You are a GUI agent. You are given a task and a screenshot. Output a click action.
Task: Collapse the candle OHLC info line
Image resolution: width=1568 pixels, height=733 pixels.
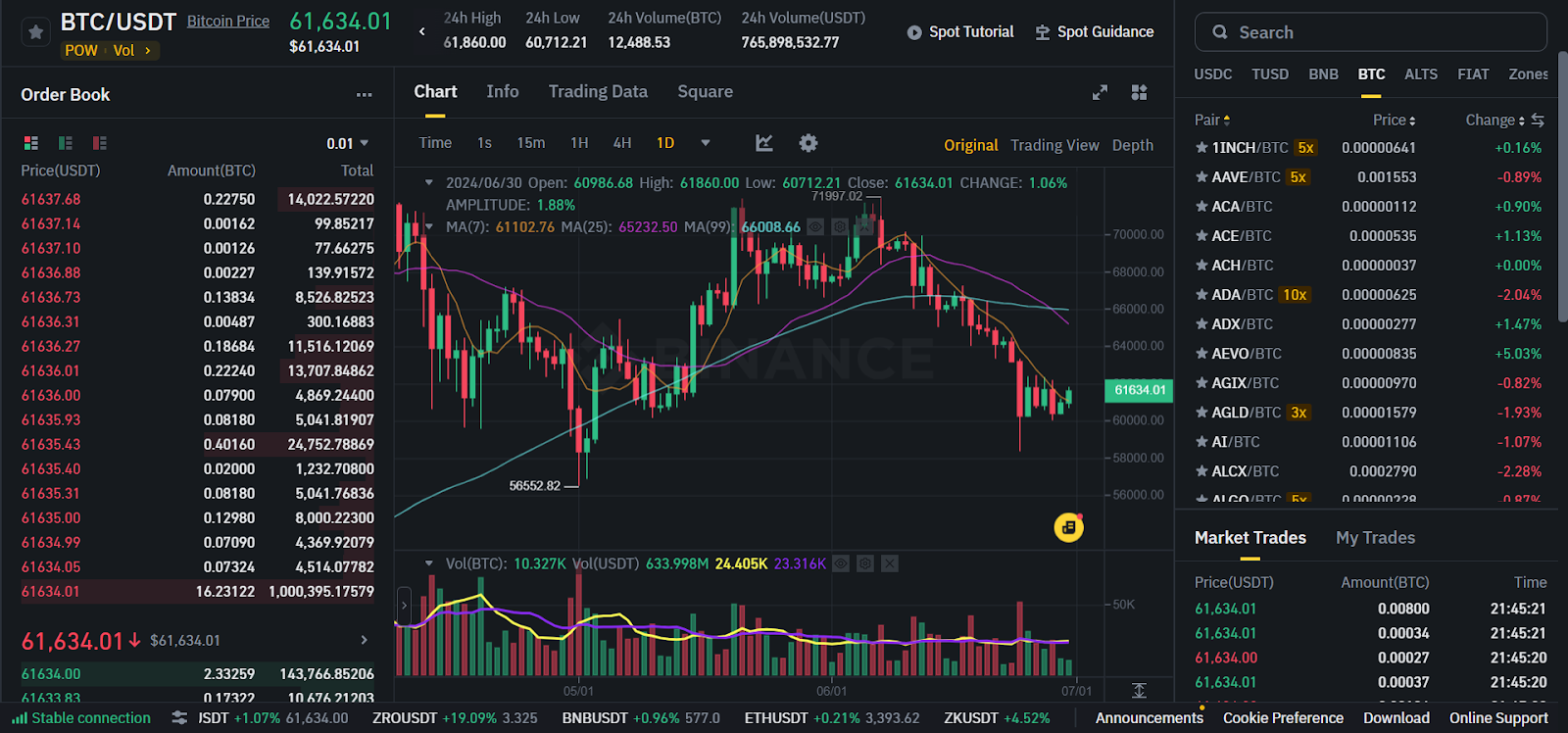coord(428,182)
